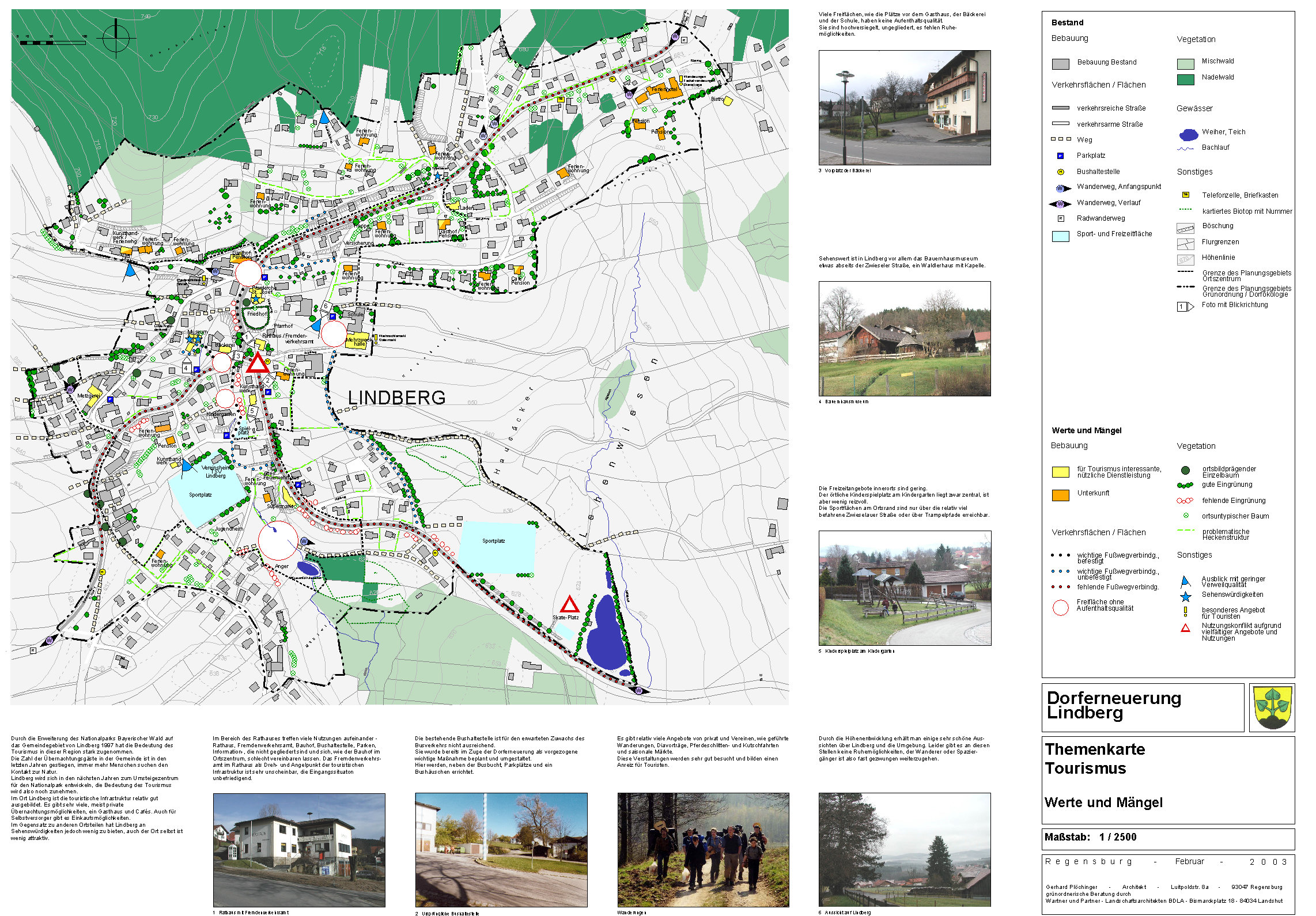Click the large red triangle near Rathaus
The image size is (1316, 916).
[x=258, y=364]
